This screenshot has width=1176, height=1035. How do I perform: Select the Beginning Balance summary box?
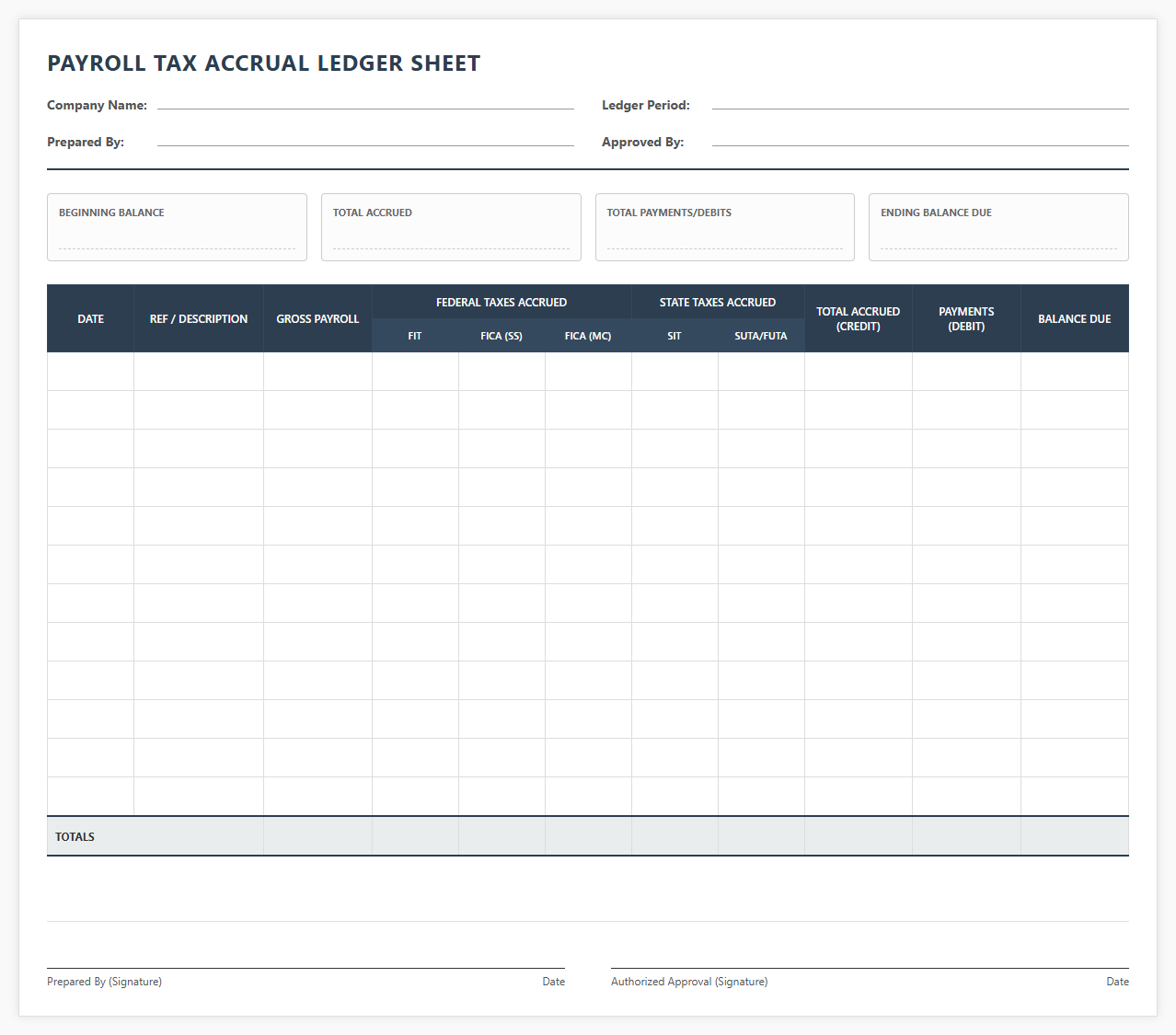pos(177,227)
